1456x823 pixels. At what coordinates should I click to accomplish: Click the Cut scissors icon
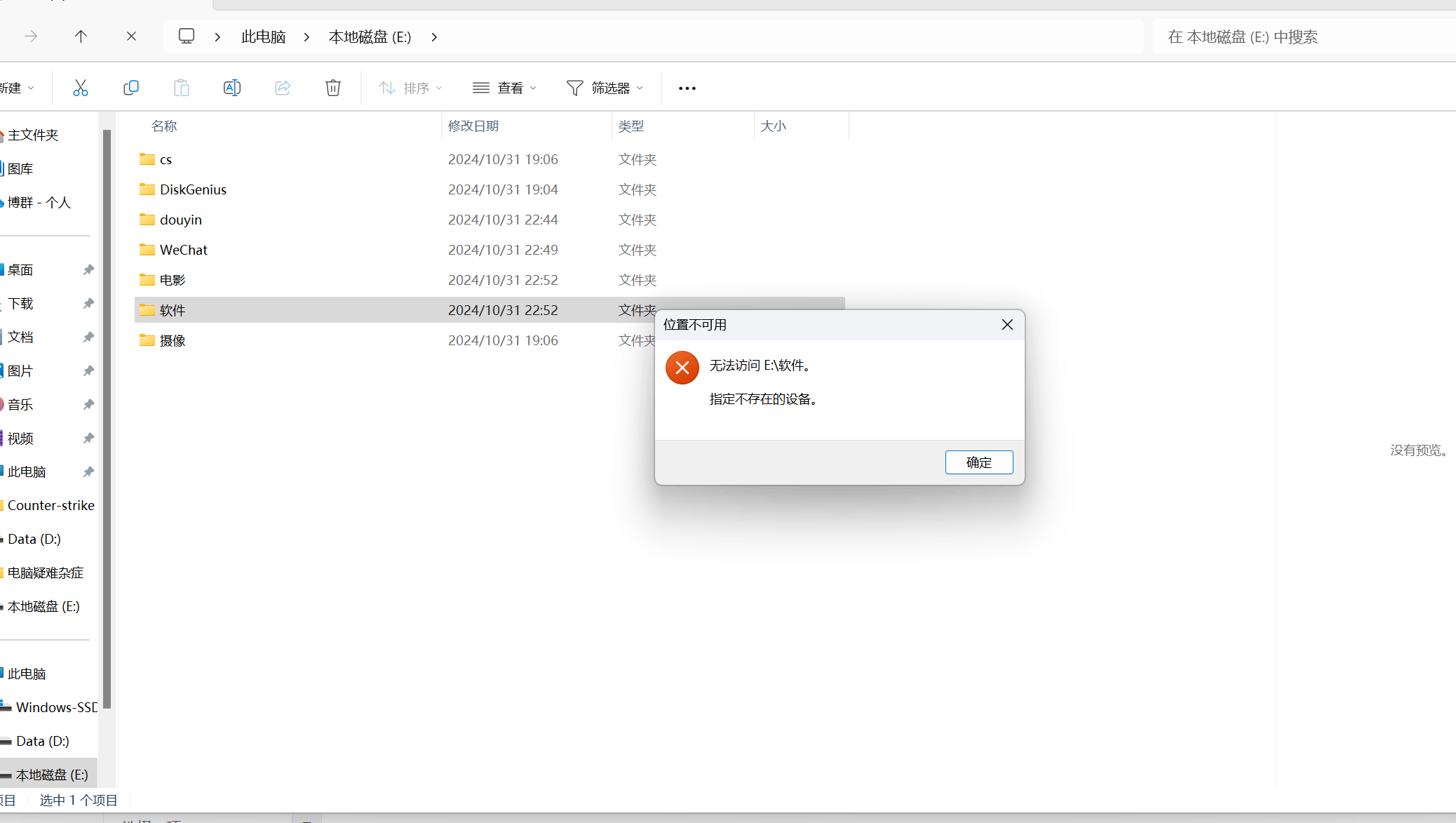81,88
